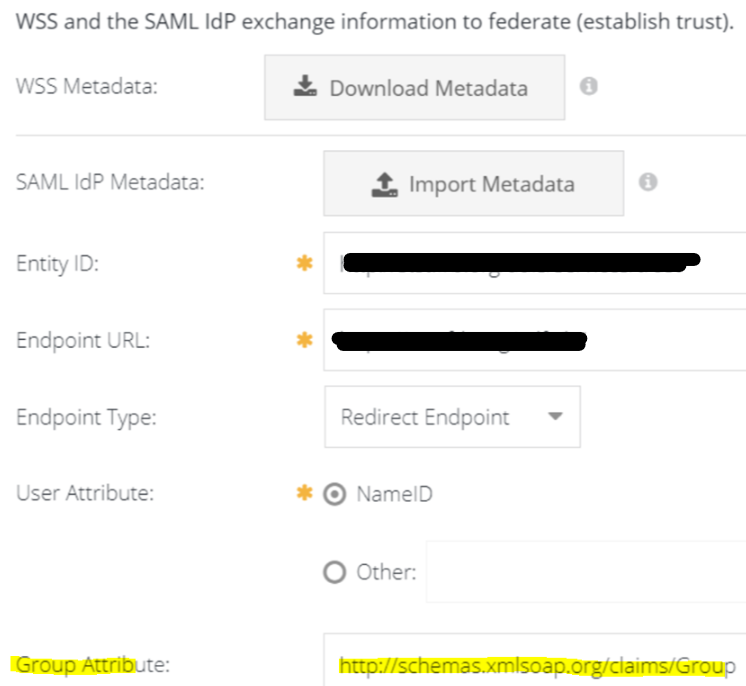Screen dimensions: 746x686
Task: Click the download icon in Download Metadata
Action: pos(305,87)
